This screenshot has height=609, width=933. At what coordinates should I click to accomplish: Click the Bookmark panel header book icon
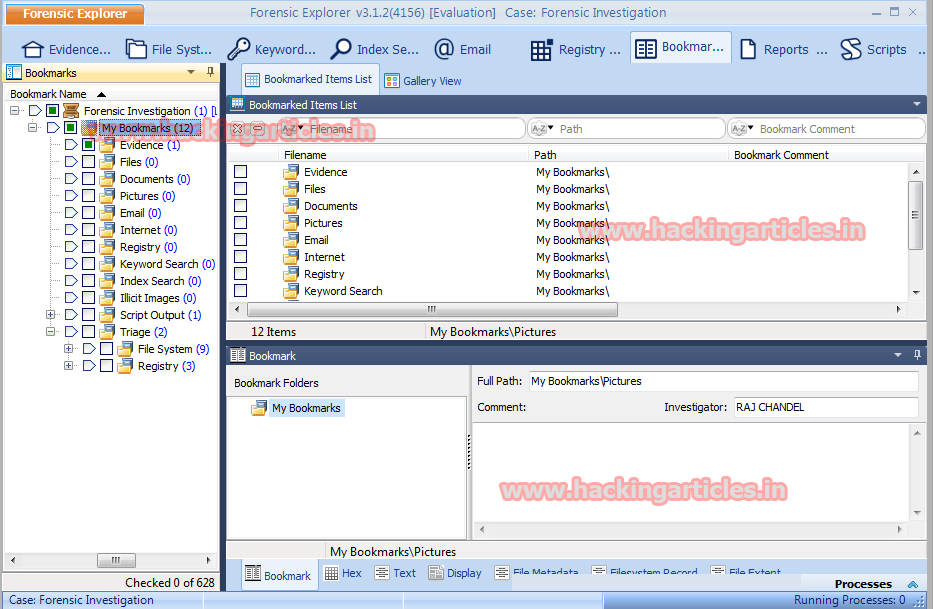[238, 355]
